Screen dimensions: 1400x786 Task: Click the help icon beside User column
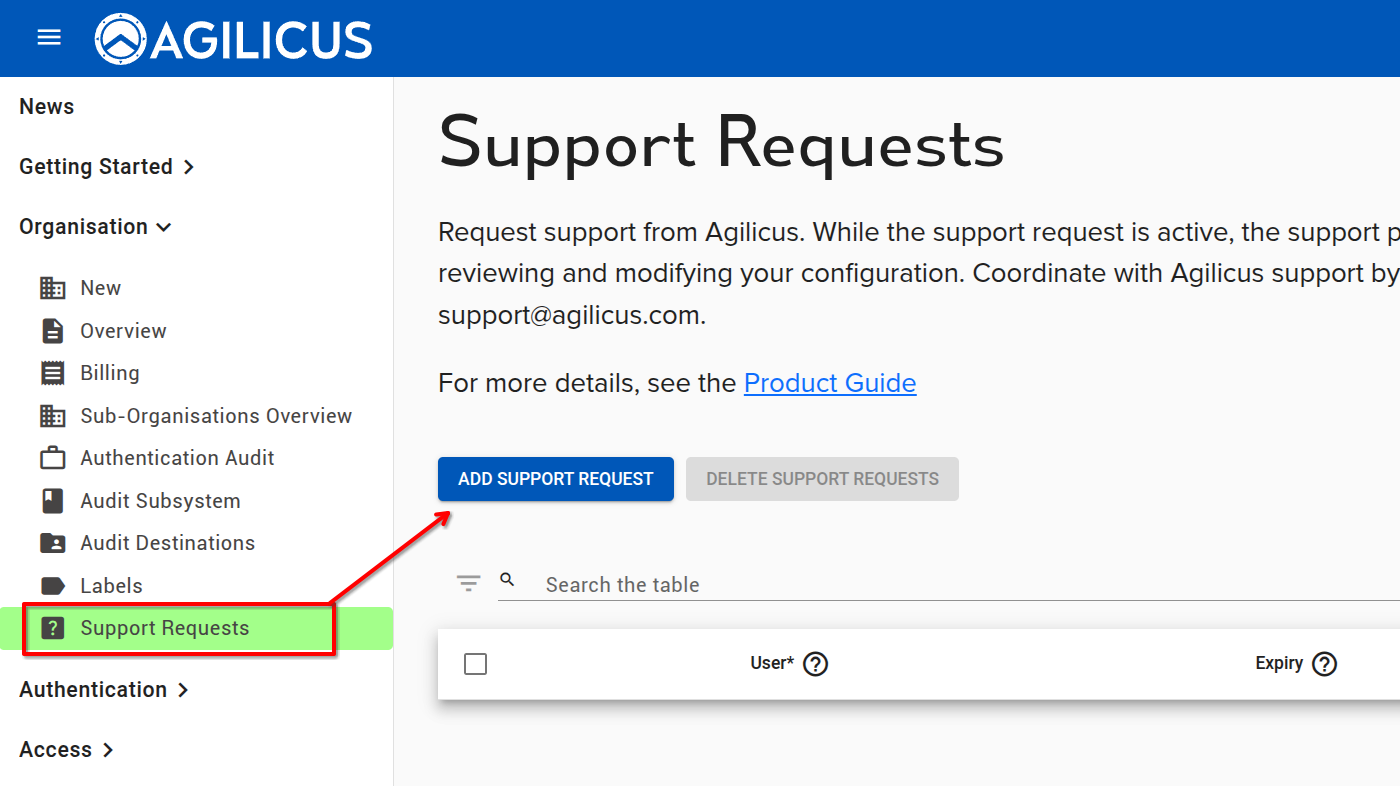815,663
